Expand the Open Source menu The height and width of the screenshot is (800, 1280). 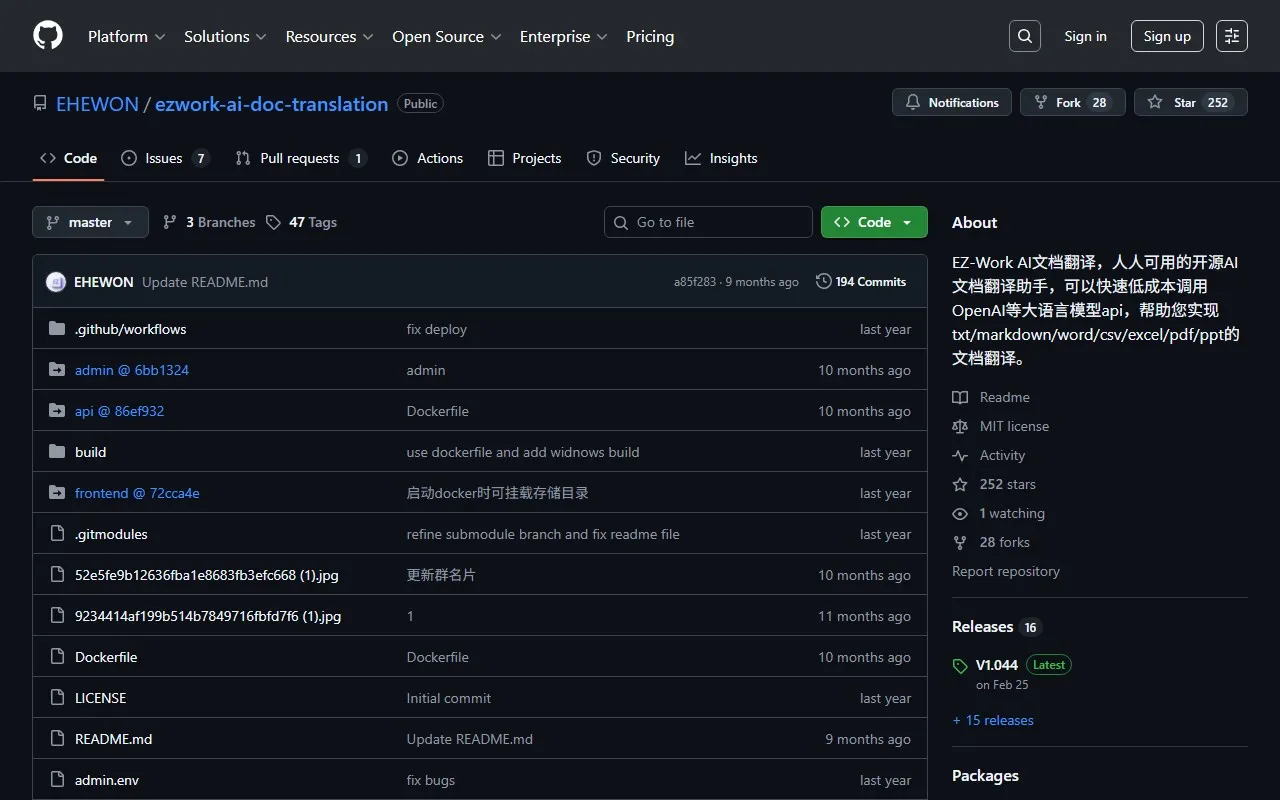pos(446,36)
